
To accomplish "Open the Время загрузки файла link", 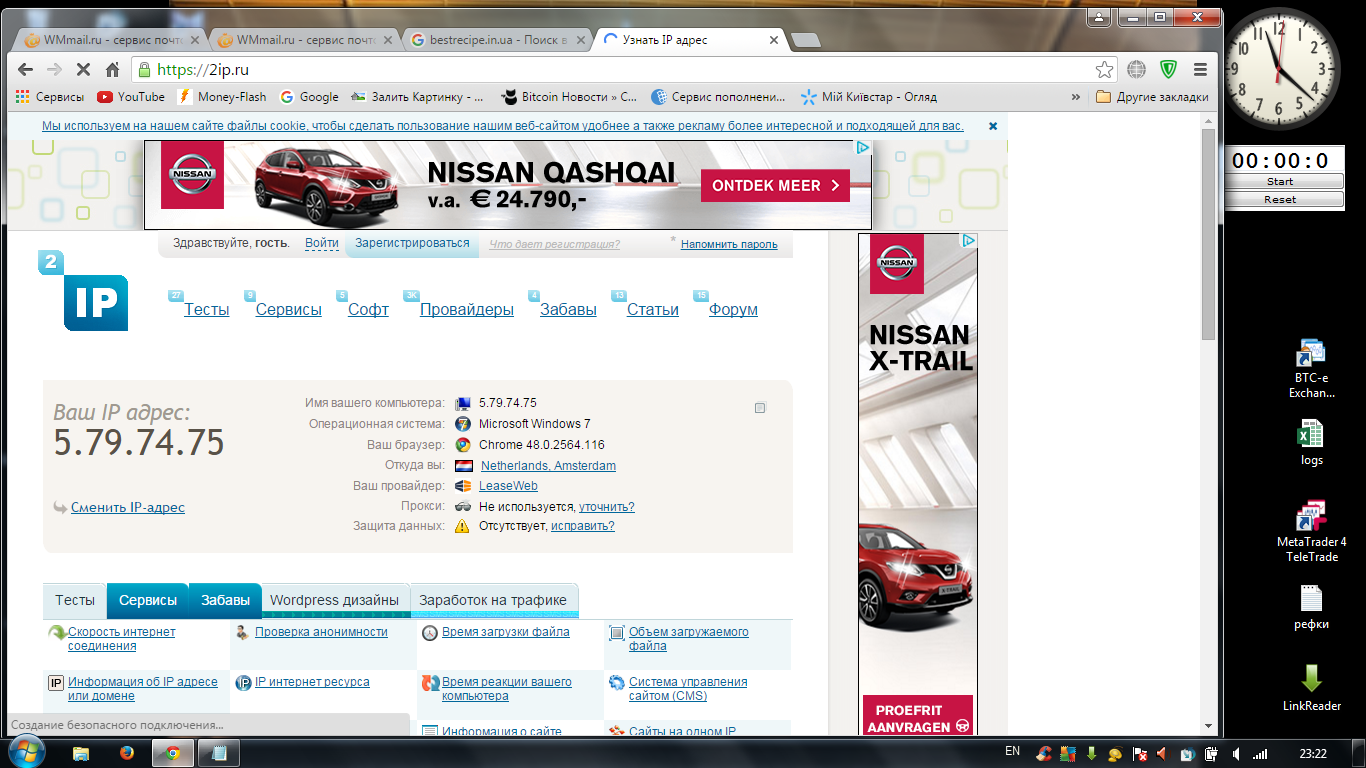I will point(506,632).
